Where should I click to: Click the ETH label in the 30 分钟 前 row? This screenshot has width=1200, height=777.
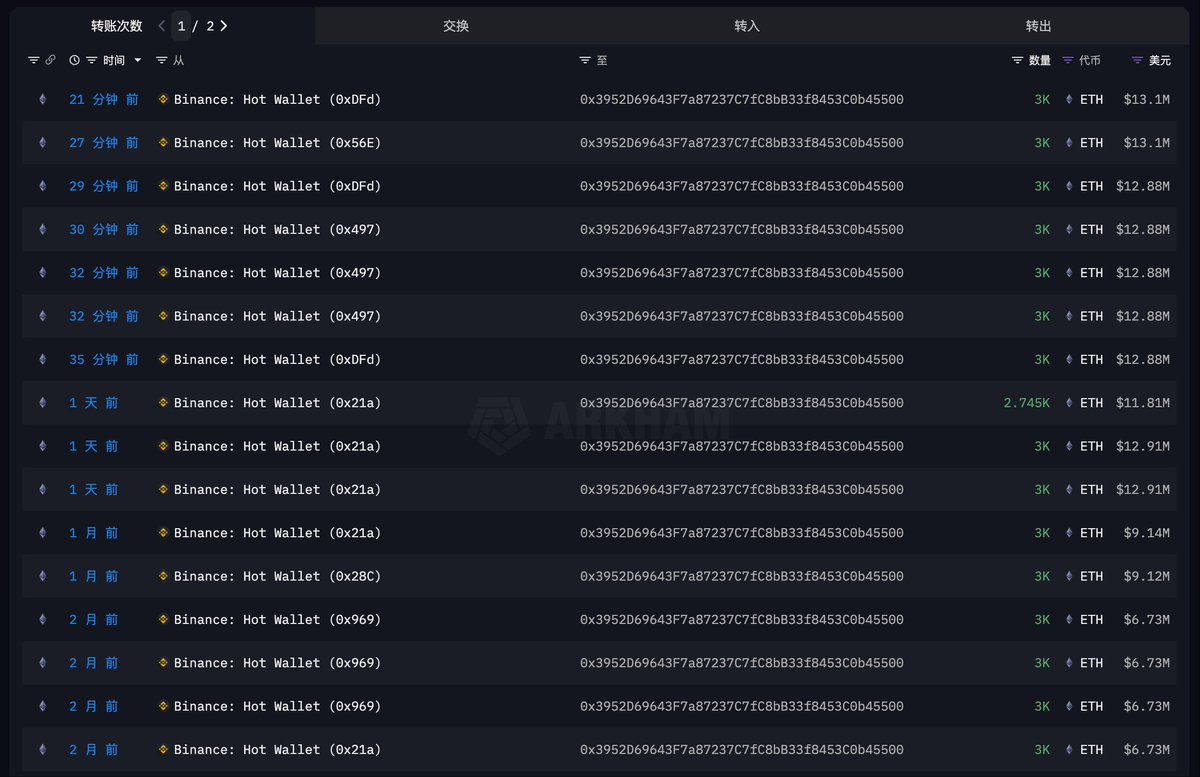tap(1092, 230)
